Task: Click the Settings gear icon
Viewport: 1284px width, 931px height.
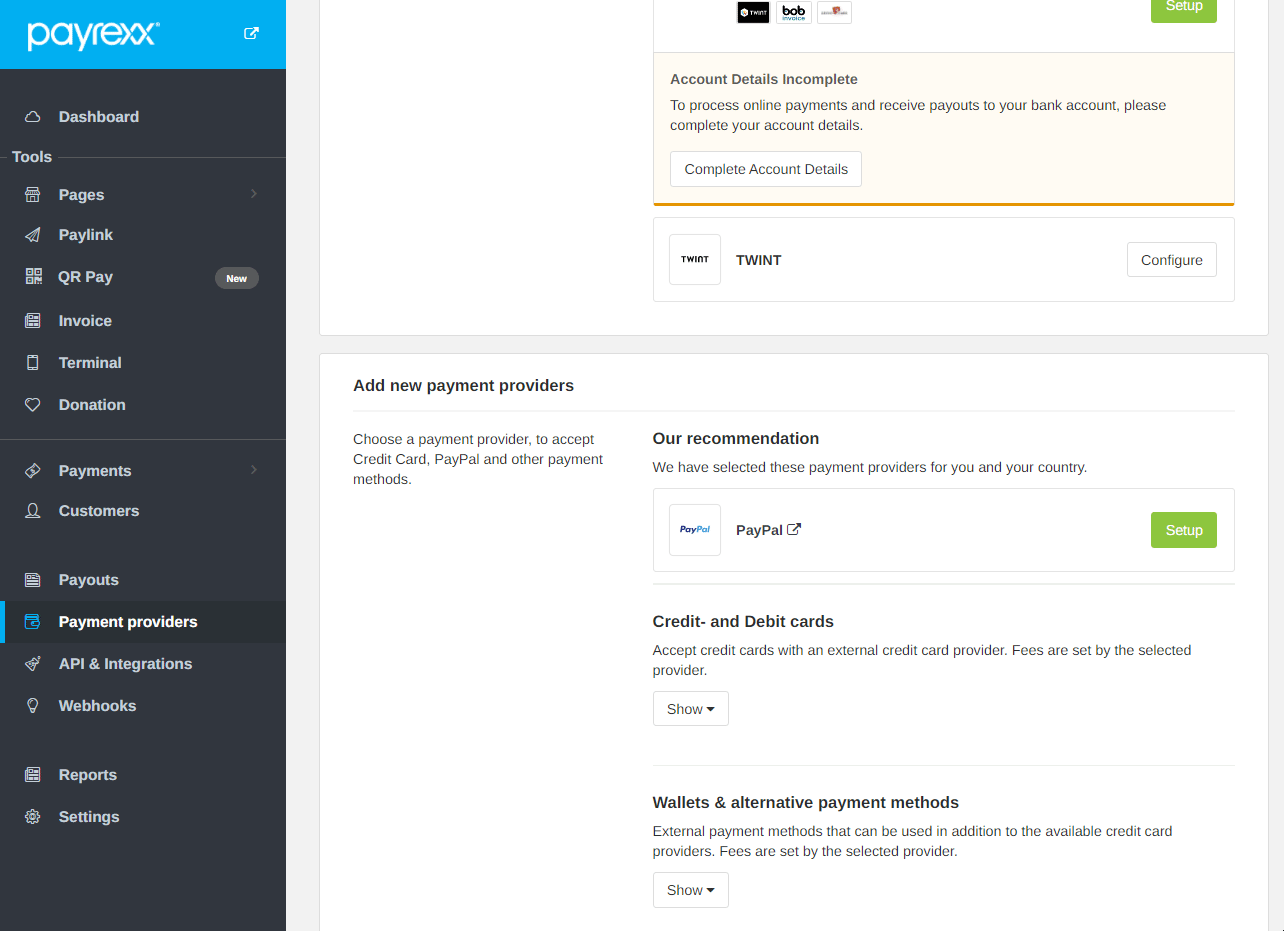Action: point(33,817)
